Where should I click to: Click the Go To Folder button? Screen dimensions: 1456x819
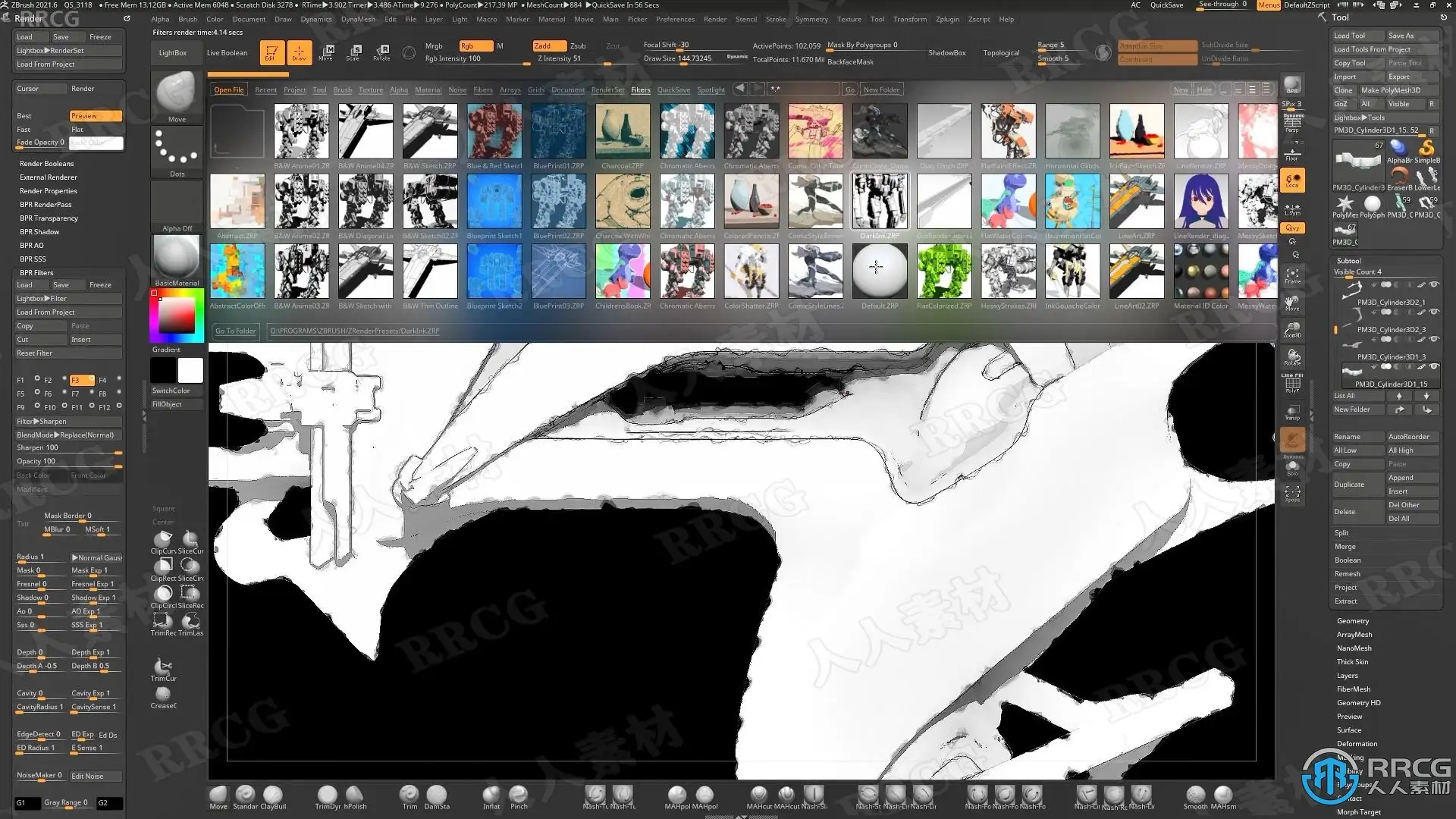235,331
